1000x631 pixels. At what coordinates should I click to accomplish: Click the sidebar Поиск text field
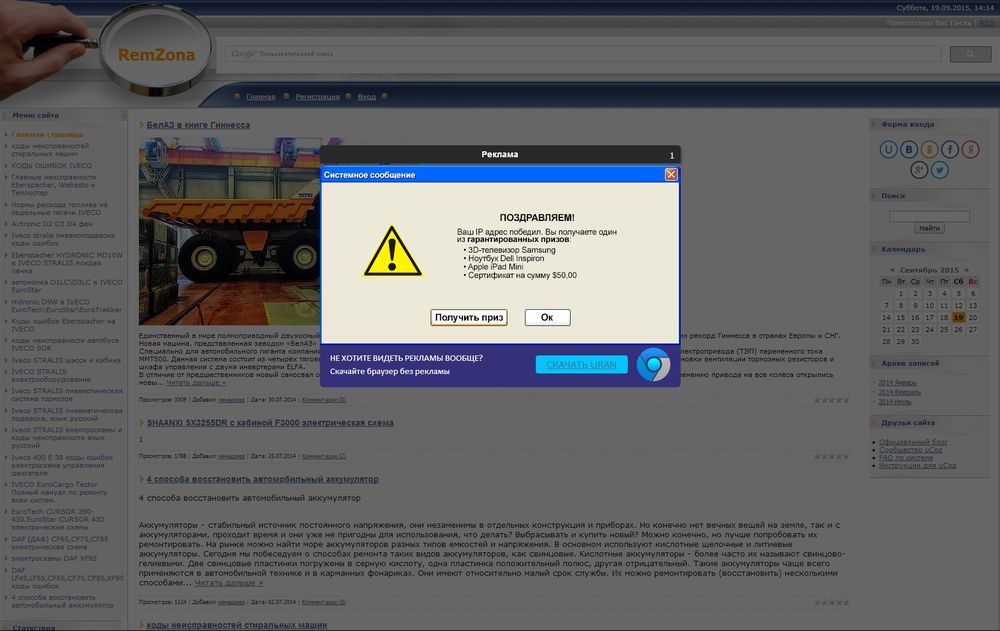929,216
